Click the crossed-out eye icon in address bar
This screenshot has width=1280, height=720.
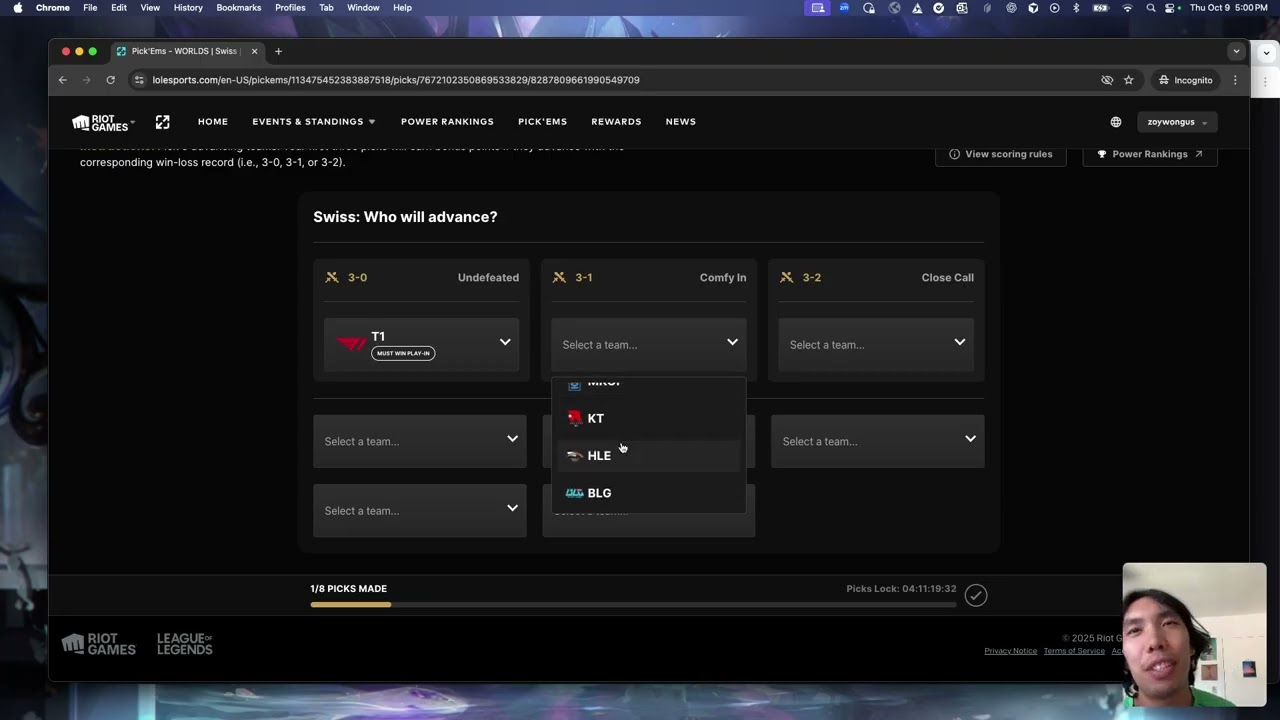pos(1107,80)
